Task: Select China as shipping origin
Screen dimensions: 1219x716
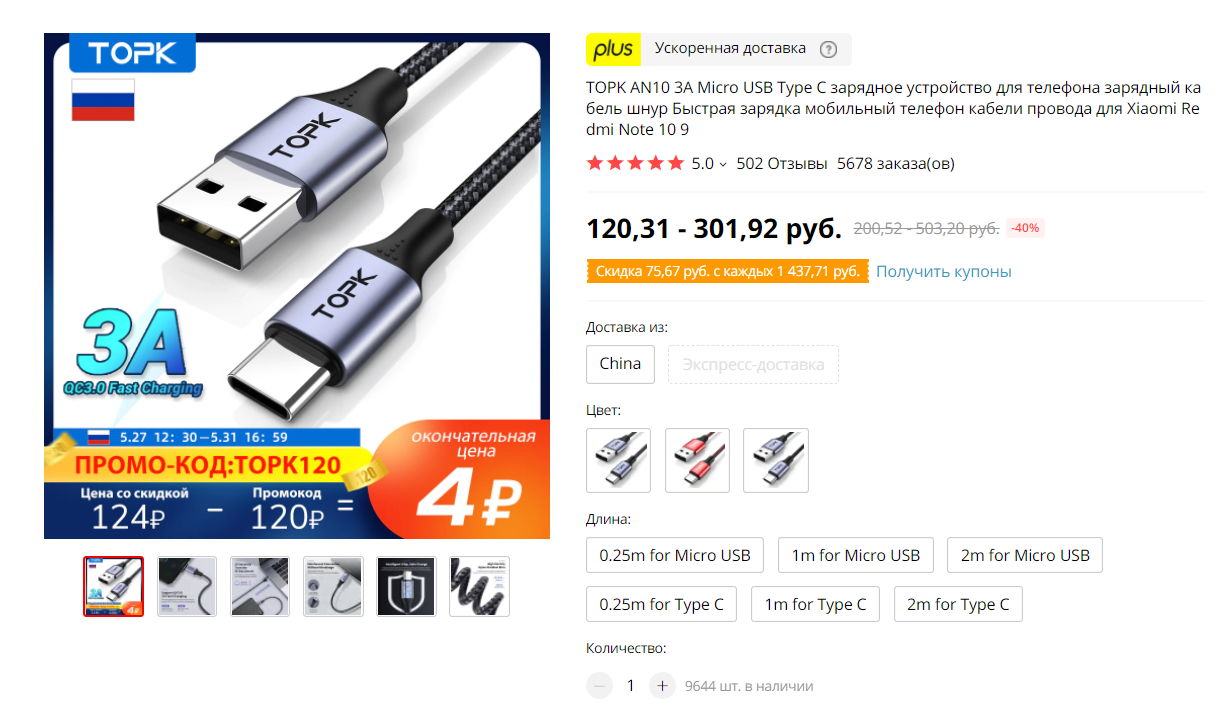Action: coord(620,364)
